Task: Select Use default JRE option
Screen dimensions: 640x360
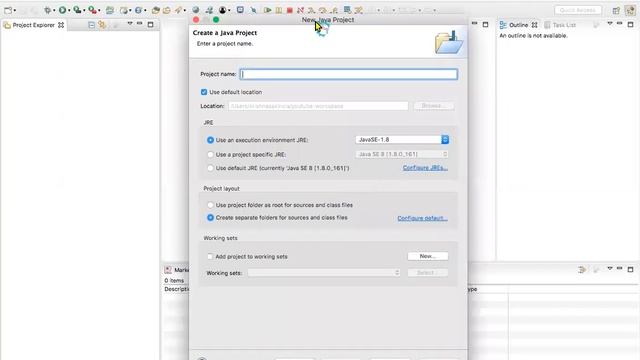Action: [210, 168]
